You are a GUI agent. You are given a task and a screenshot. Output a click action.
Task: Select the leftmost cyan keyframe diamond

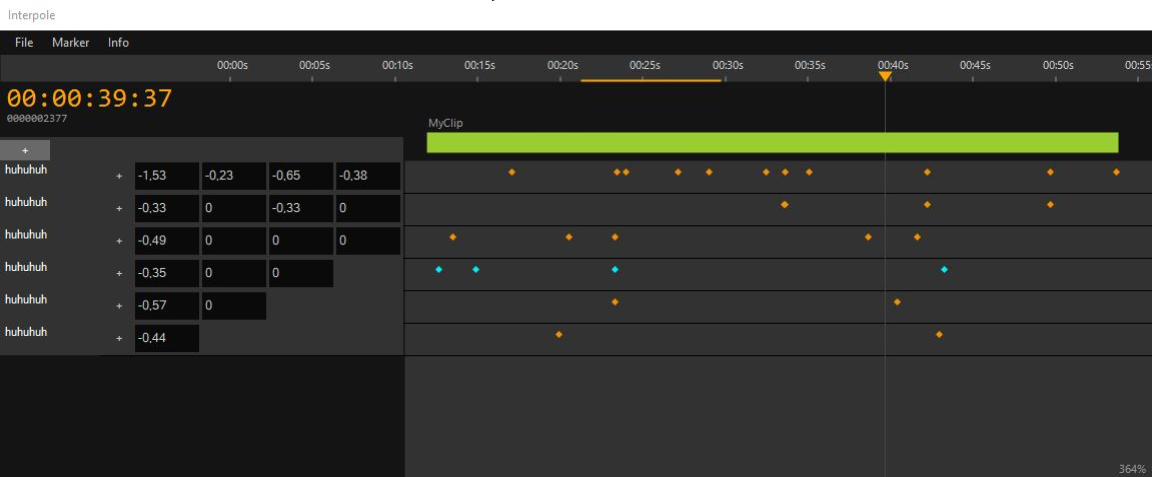pyautogui.click(x=439, y=270)
